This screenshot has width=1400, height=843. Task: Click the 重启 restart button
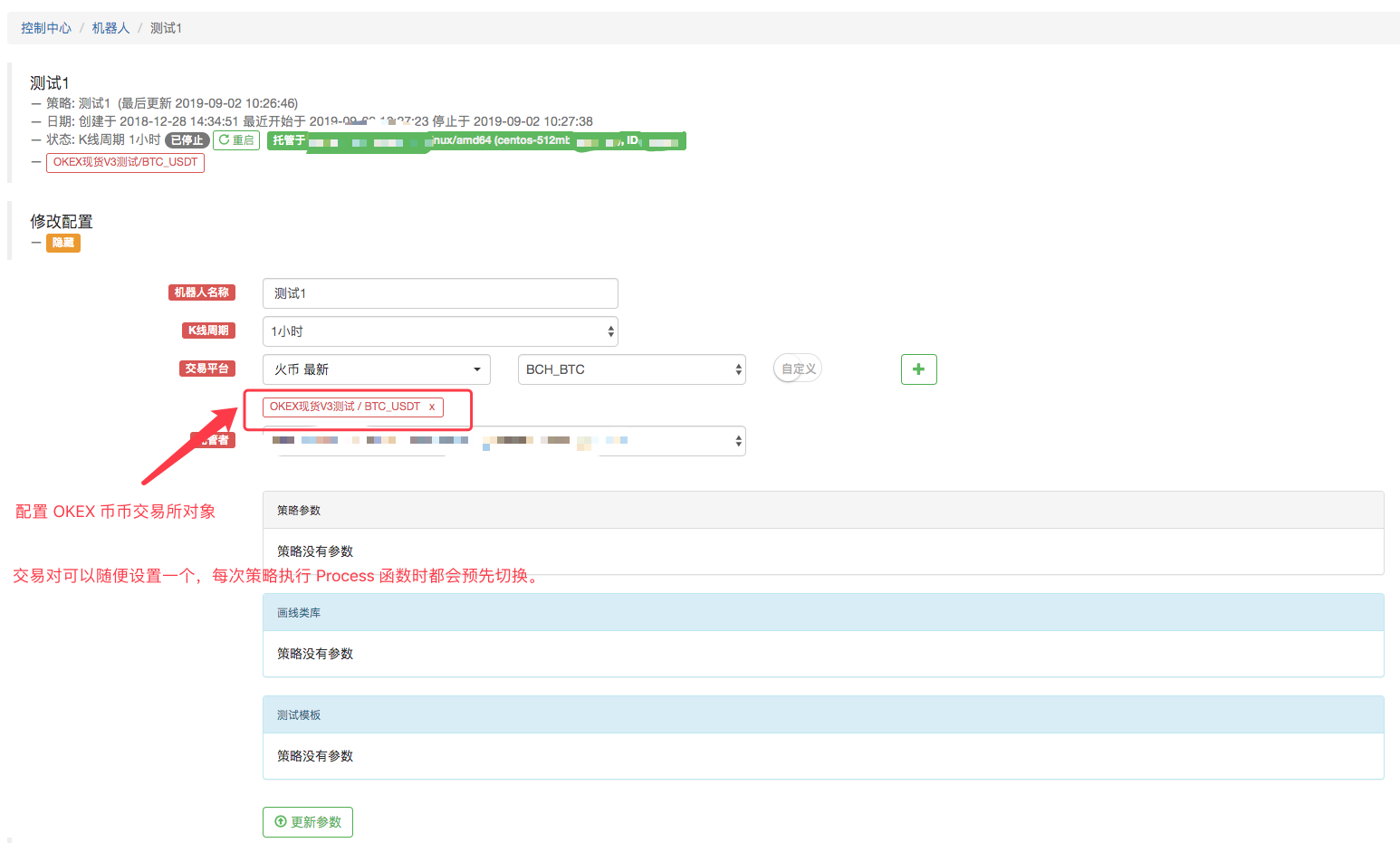coord(236,140)
